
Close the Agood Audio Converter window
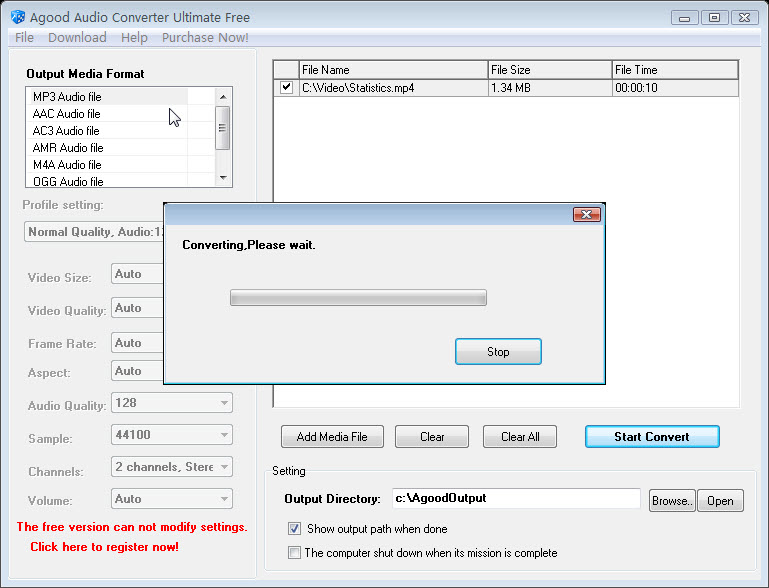(744, 18)
